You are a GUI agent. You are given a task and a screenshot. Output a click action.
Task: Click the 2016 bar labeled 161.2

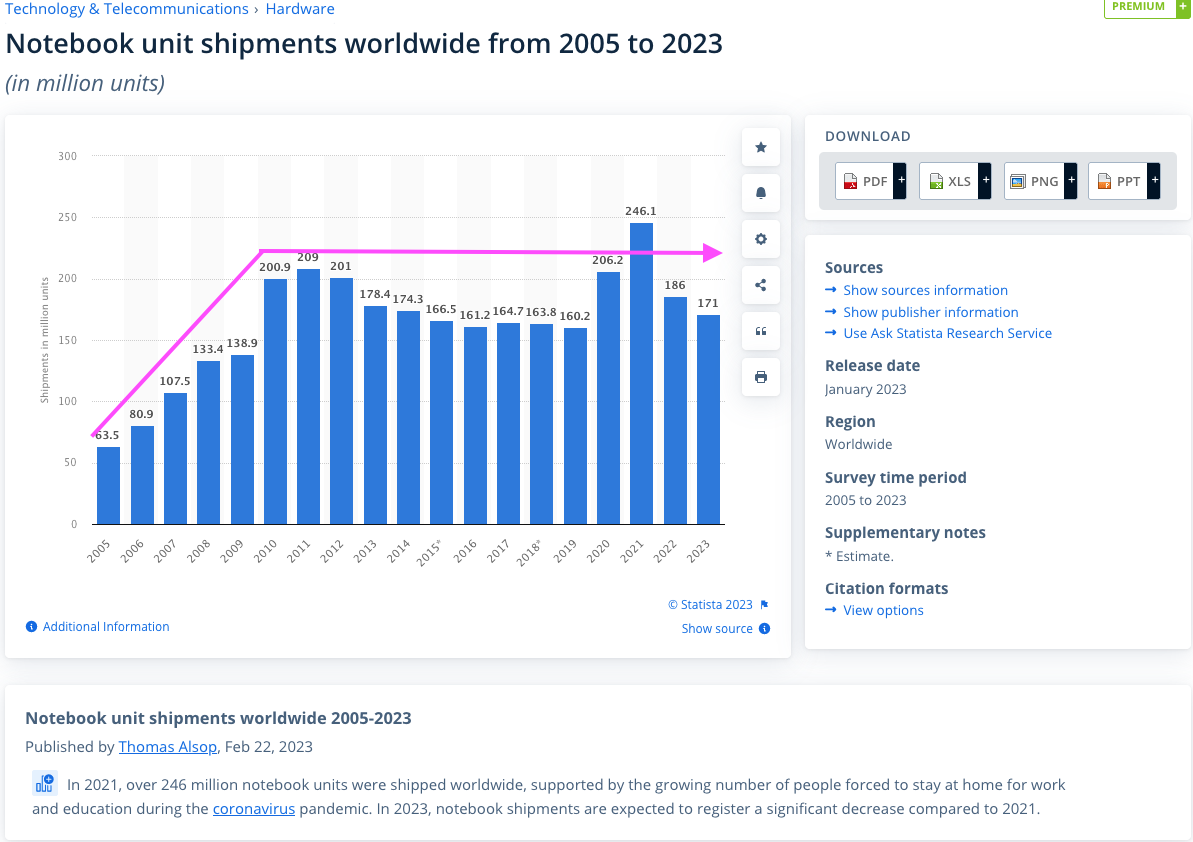click(x=475, y=426)
